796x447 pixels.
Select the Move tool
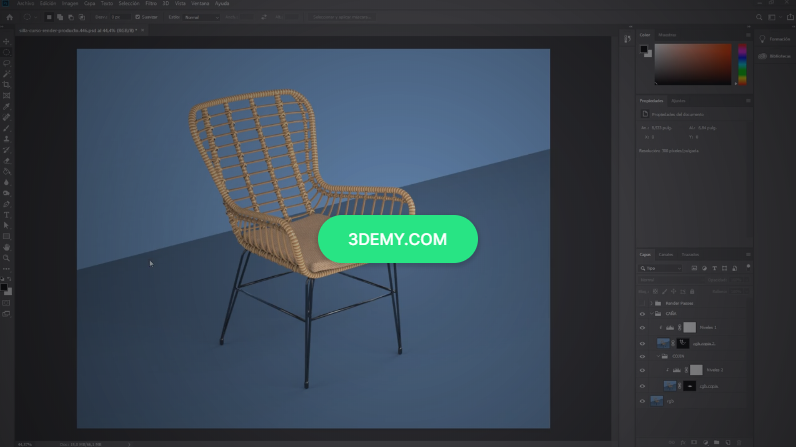(7, 42)
